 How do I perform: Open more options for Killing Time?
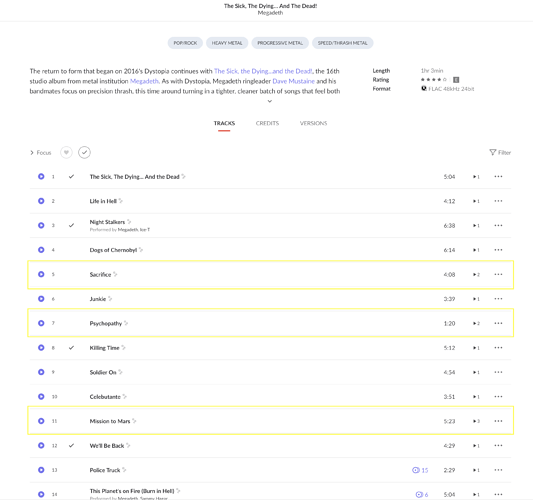(x=498, y=348)
